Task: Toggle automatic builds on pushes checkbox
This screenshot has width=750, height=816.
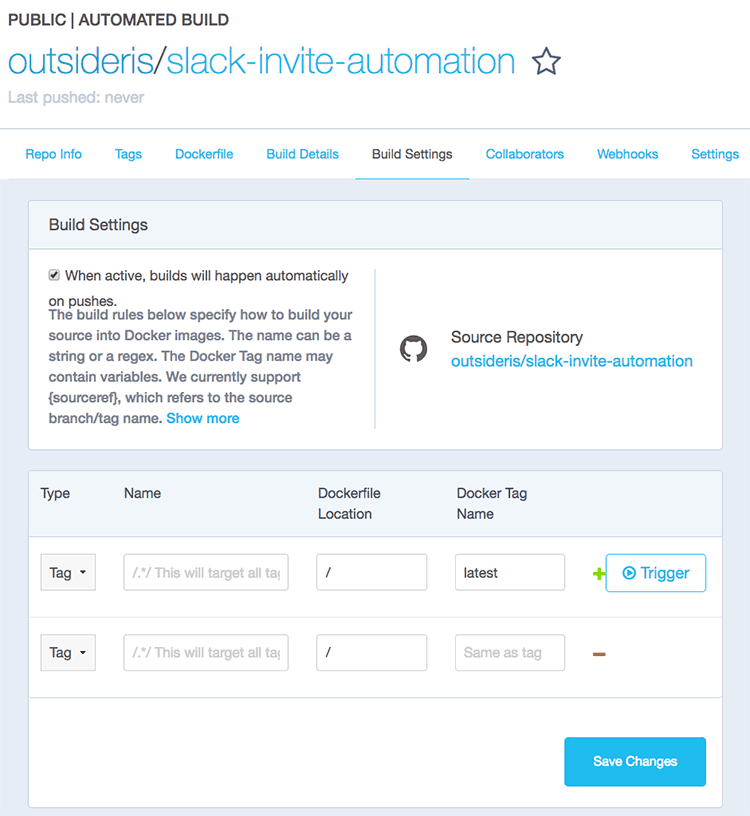Action: [x=54, y=275]
